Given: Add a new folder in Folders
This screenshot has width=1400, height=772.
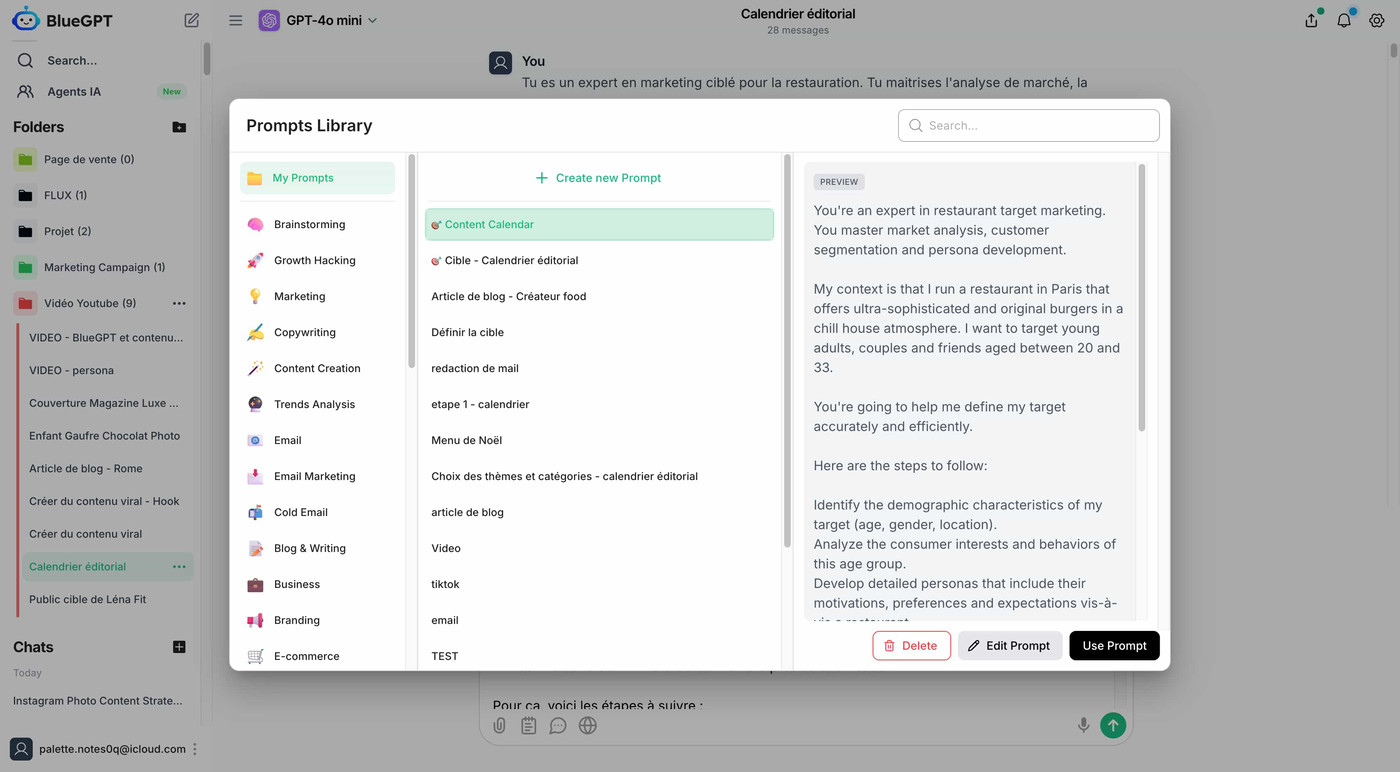Looking at the screenshot, I should pos(179,127).
